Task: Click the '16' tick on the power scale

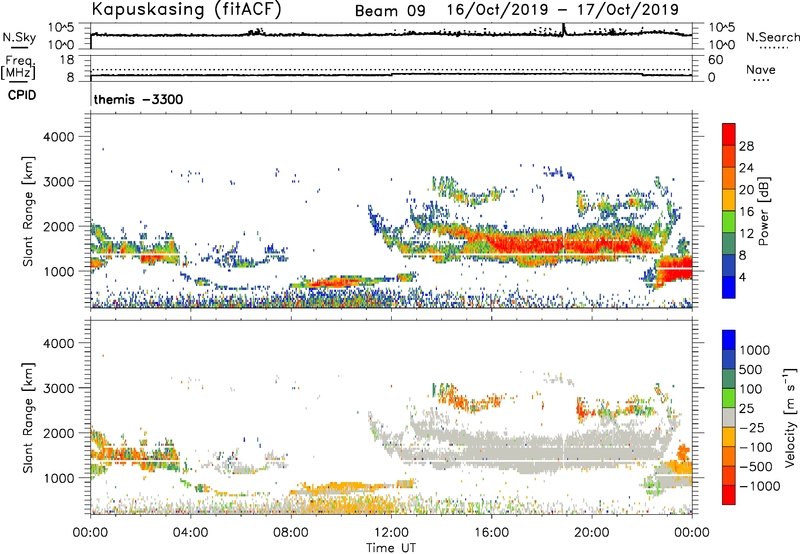Action: point(746,212)
